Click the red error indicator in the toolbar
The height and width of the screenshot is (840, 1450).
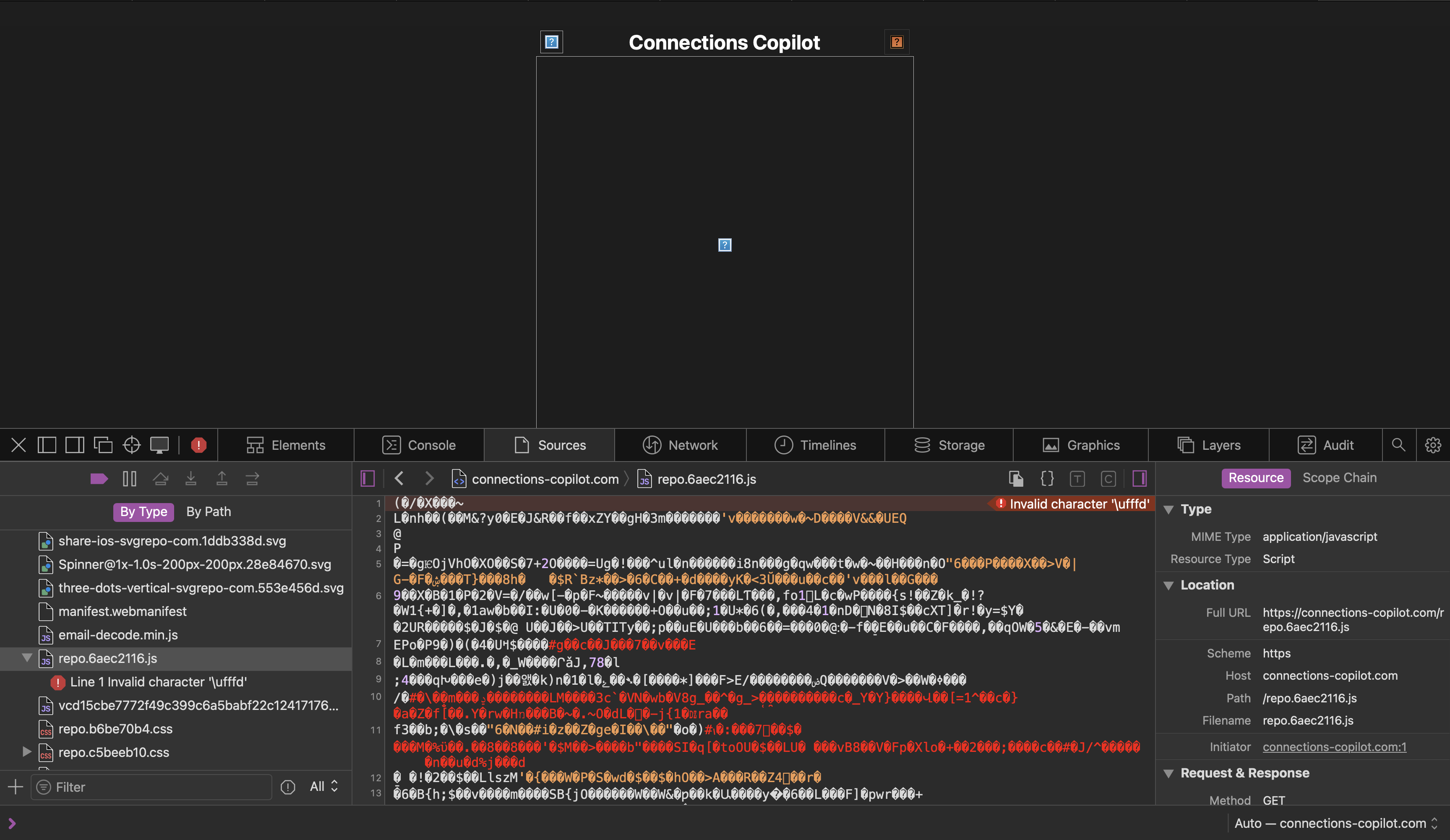tap(198, 445)
